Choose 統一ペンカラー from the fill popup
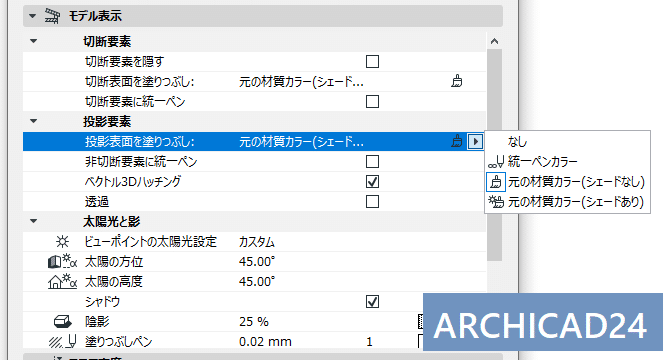This screenshot has height=360, width=671. coord(567,162)
